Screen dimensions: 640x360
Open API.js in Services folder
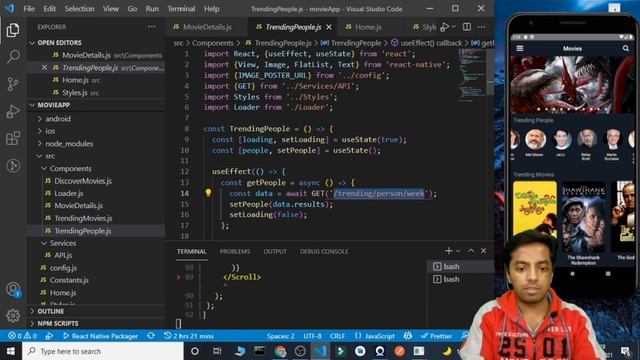pos(63,255)
